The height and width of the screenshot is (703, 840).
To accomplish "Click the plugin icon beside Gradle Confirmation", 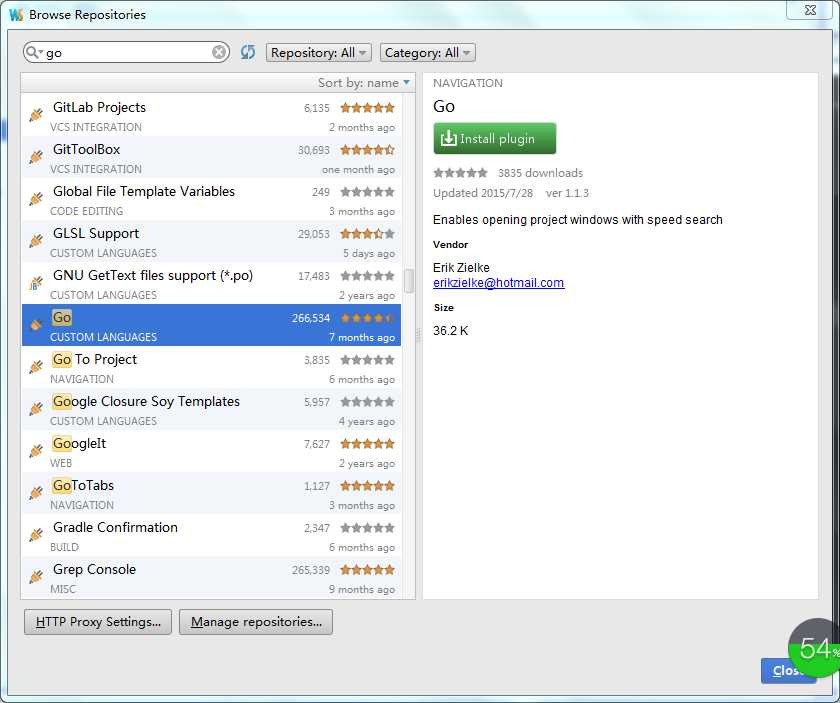I will pyautogui.click(x=36, y=534).
